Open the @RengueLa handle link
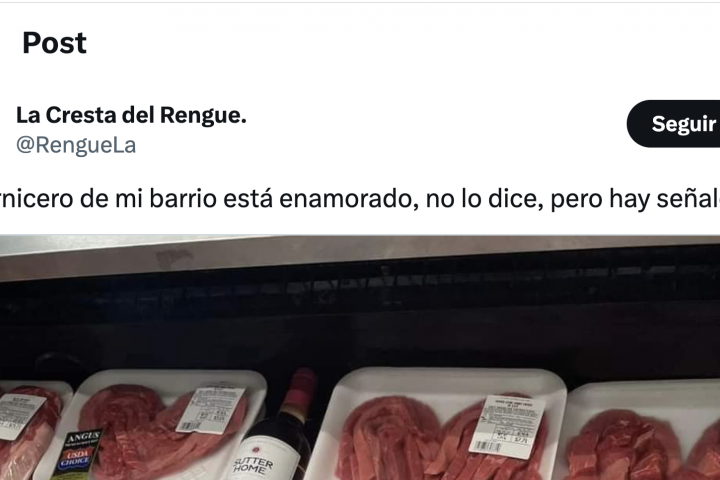This screenshot has width=720, height=480. click(76, 145)
